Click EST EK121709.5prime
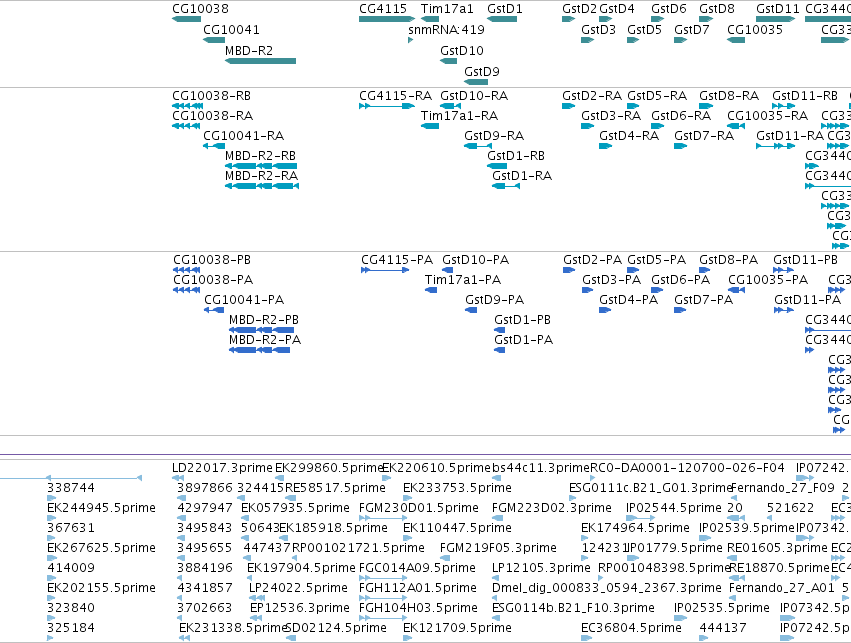The height and width of the screenshot is (643, 851). [x=407, y=639]
